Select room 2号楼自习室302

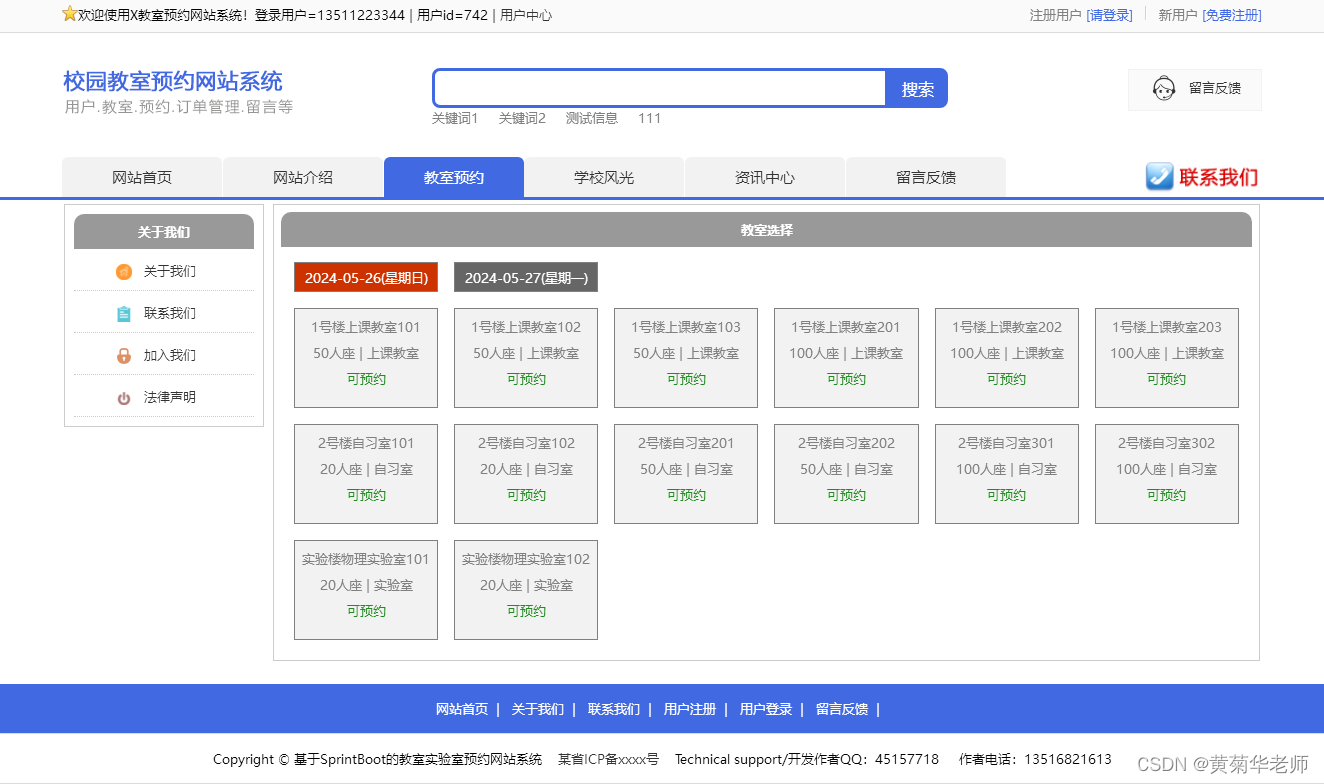(1167, 474)
